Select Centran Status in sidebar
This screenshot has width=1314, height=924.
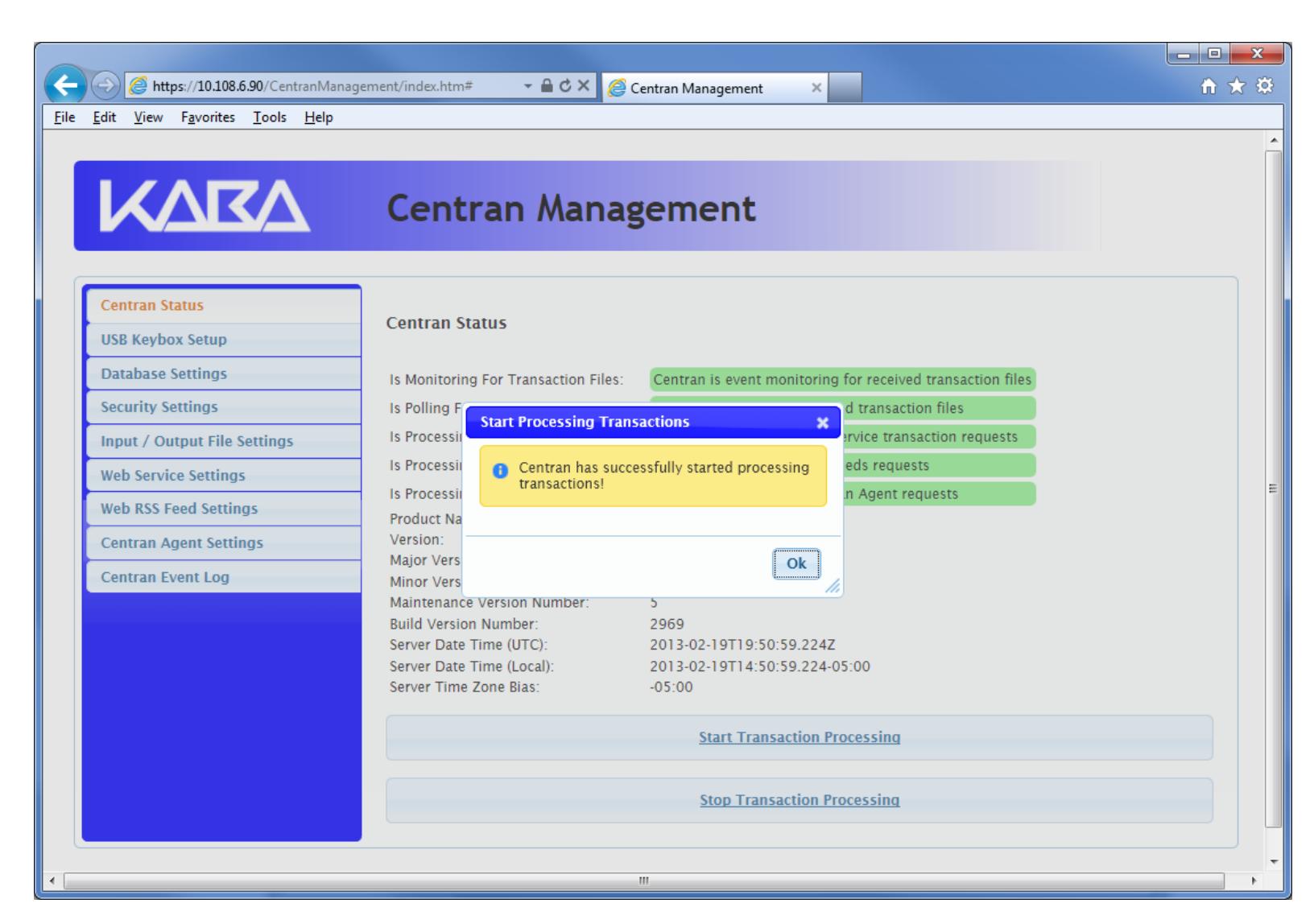223,306
